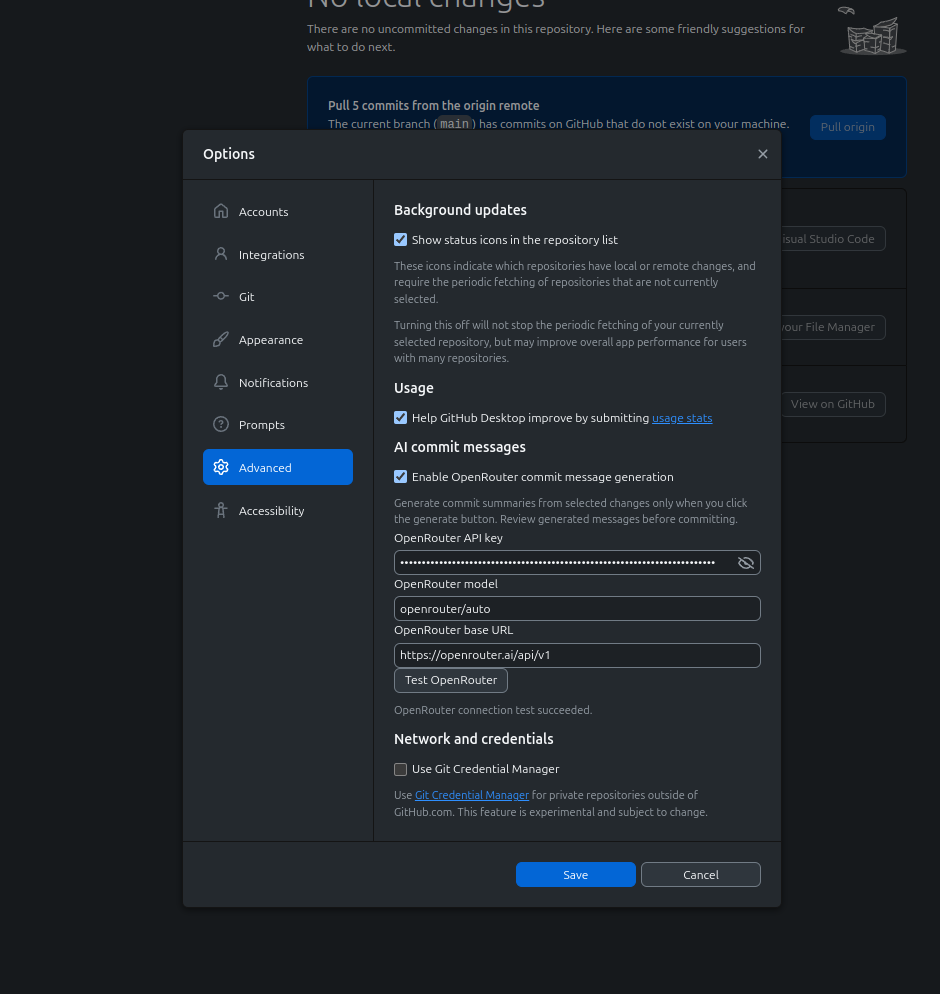Uncheck Show status icons in repository list
This screenshot has width=940, height=994.
point(401,240)
